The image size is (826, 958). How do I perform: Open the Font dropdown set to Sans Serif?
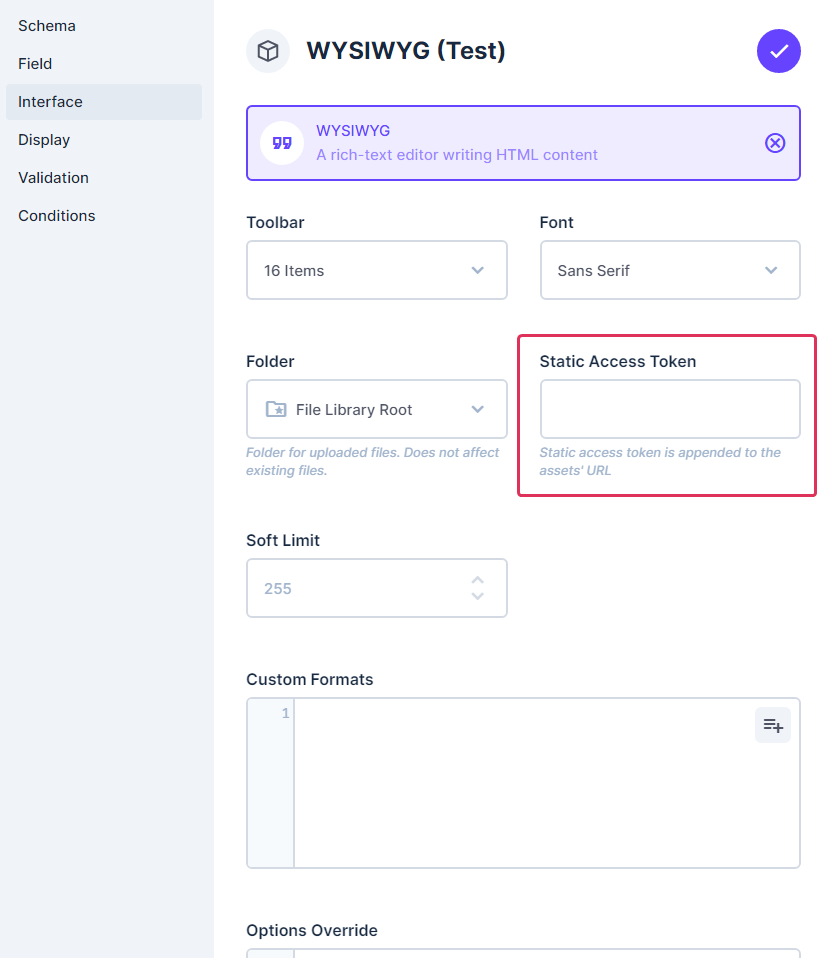pos(669,270)
